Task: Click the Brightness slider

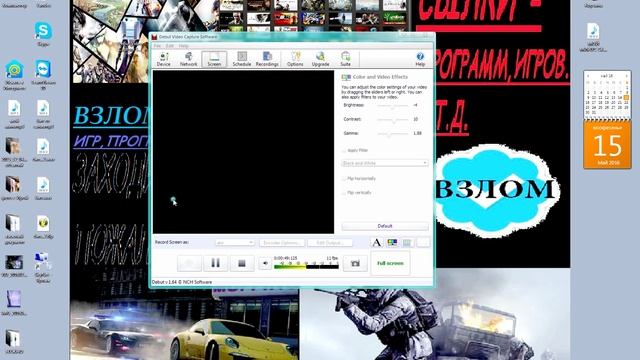Action: [393, 106]
